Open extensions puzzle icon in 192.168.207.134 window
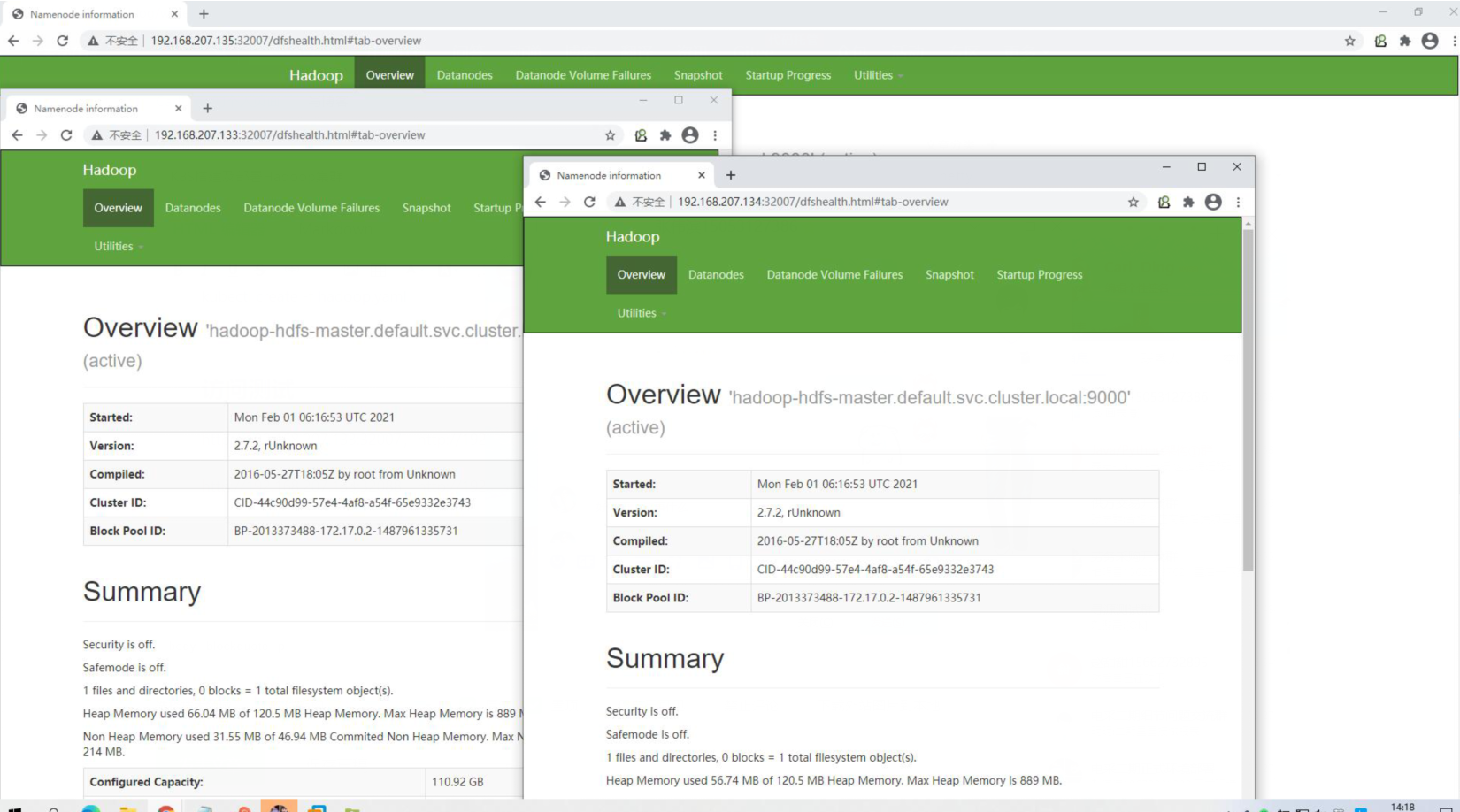The image size is (1460, 812). coord(1188,202)
